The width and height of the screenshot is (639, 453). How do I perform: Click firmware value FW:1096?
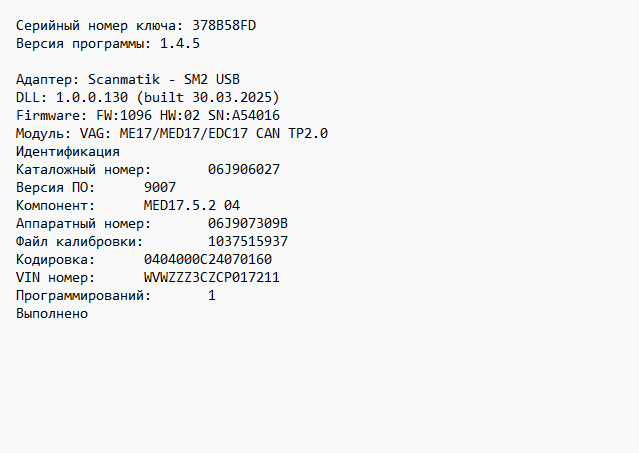point(127,115)
